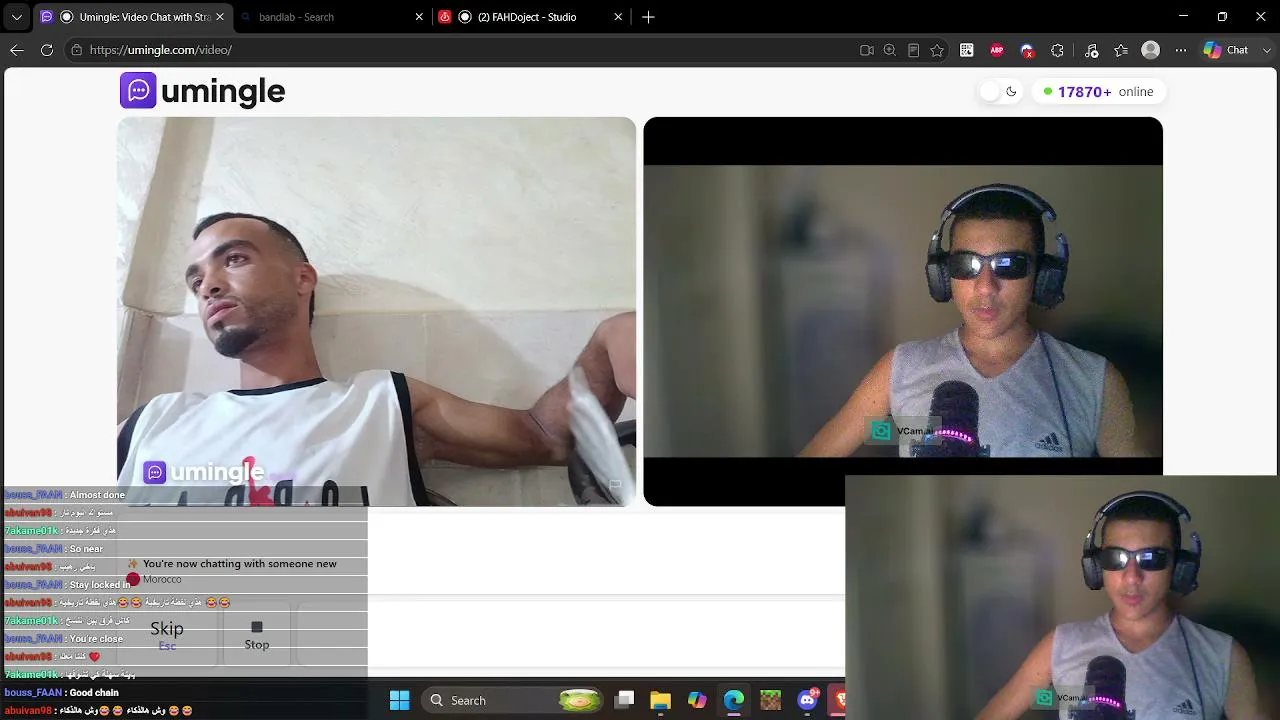Image resolution: width=1280 pixels, height=720 pixels.
Task: Click the "Good chain" chat message
Action: (94, 693)
